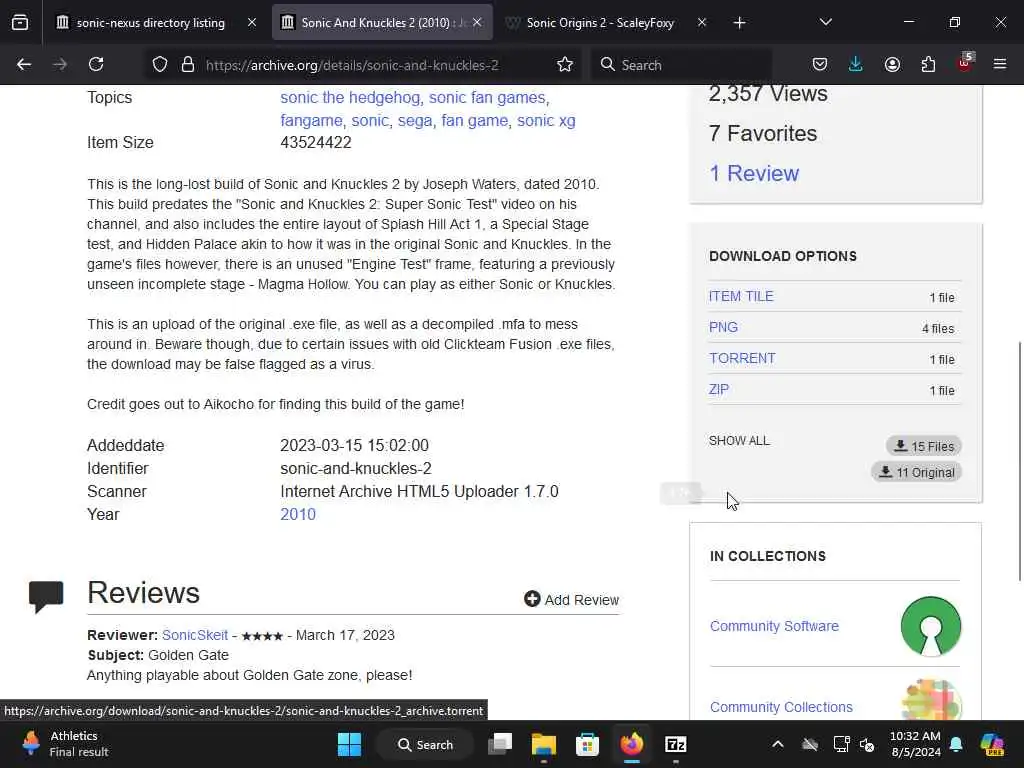Screen dimensions: 1024x768
Task: Open topic link sonic the hedgehog
Action: (x=350, y=97)
